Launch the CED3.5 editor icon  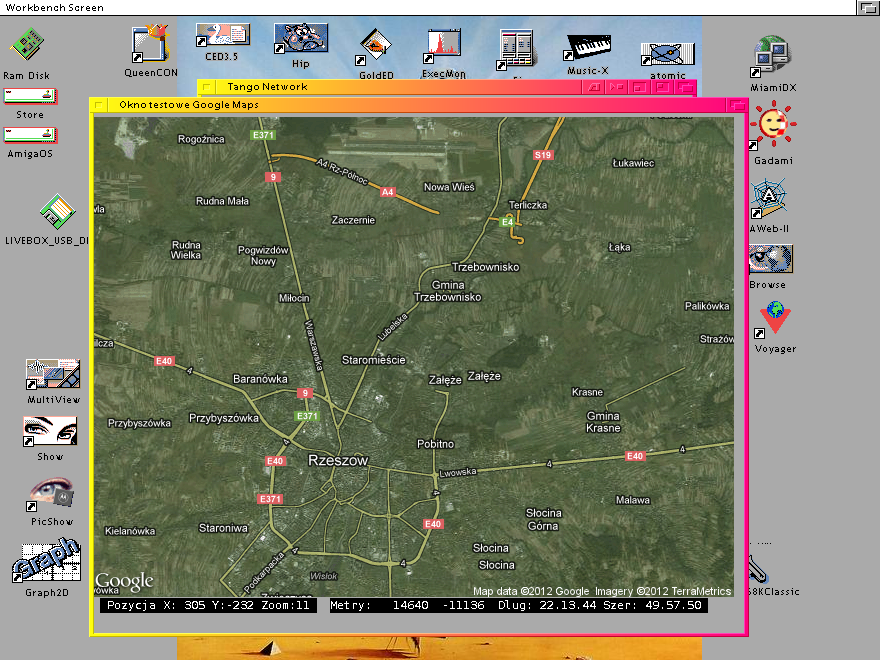coord(222,35)
